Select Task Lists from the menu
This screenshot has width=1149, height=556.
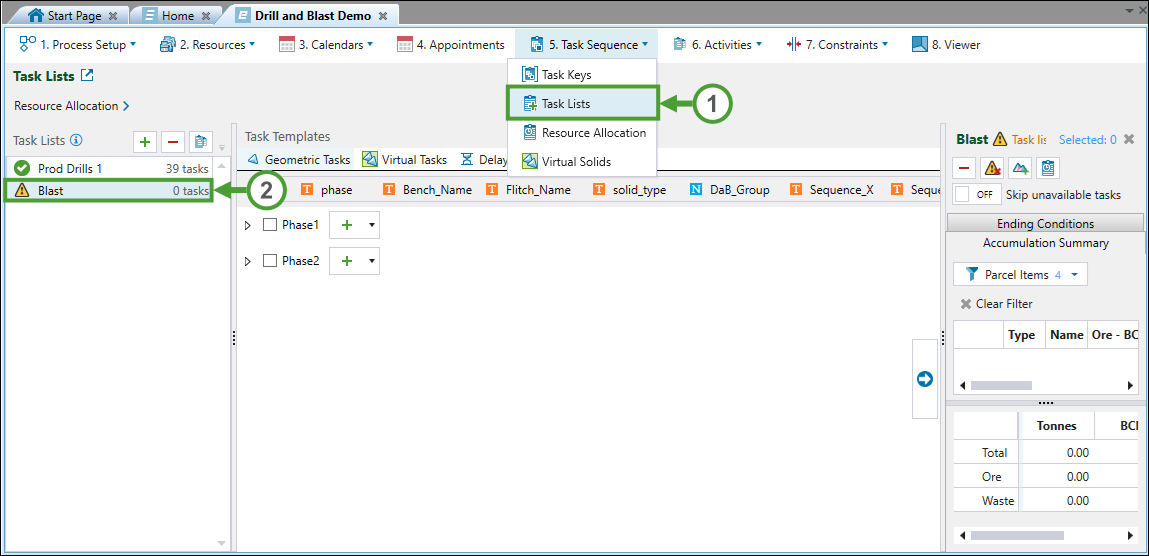(x=583, y=103)
